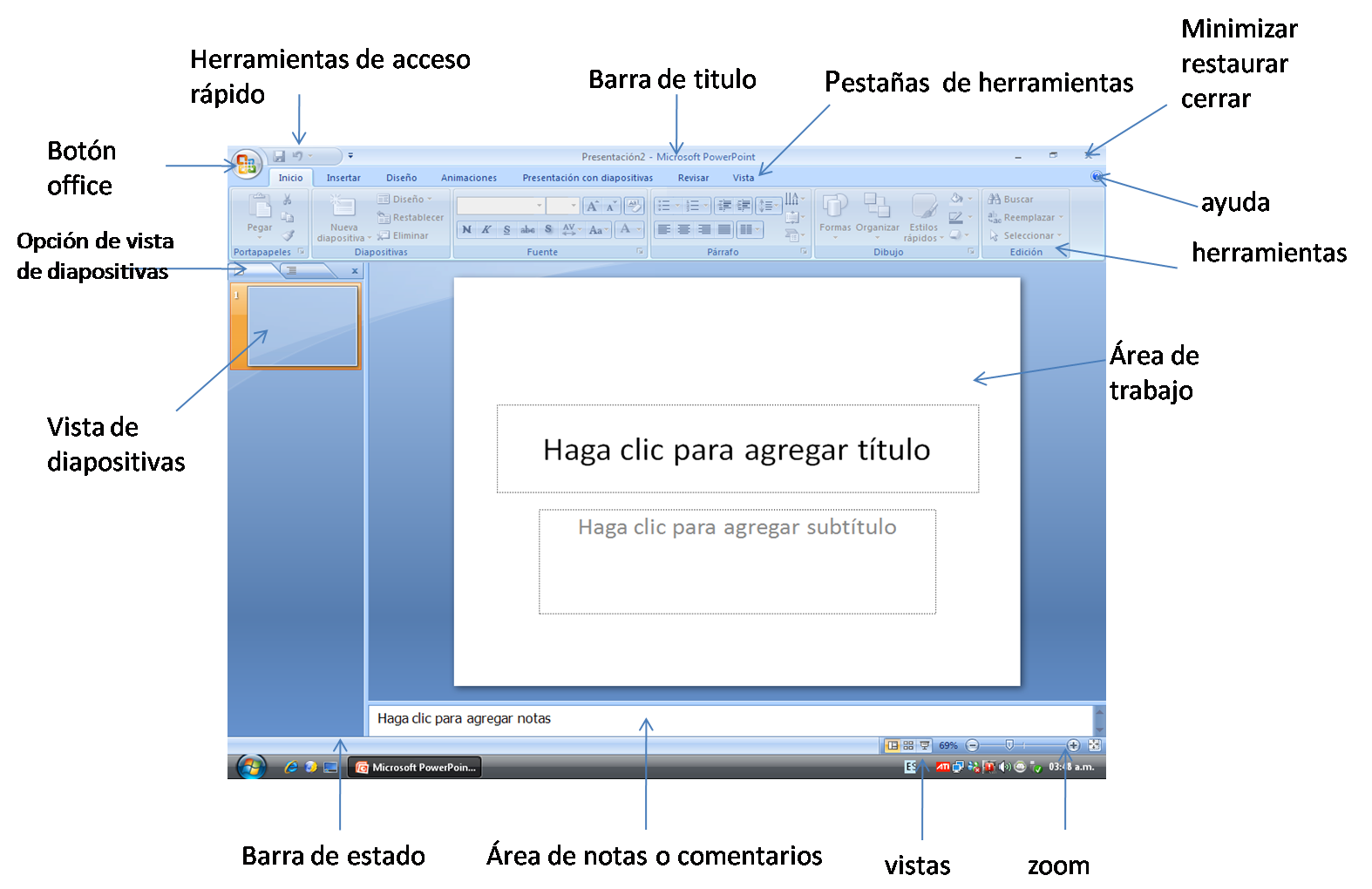
Task: Click the fit slide to window icon
Action: (x=1095, y=746)
